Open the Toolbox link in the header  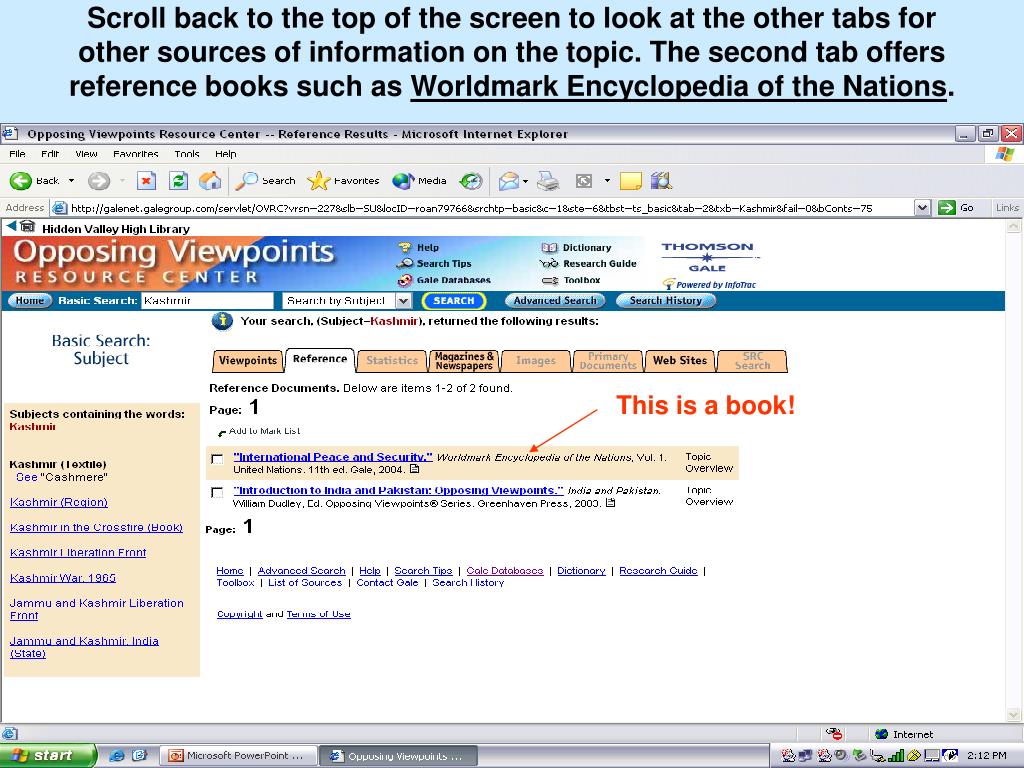(x=582, y=280)
